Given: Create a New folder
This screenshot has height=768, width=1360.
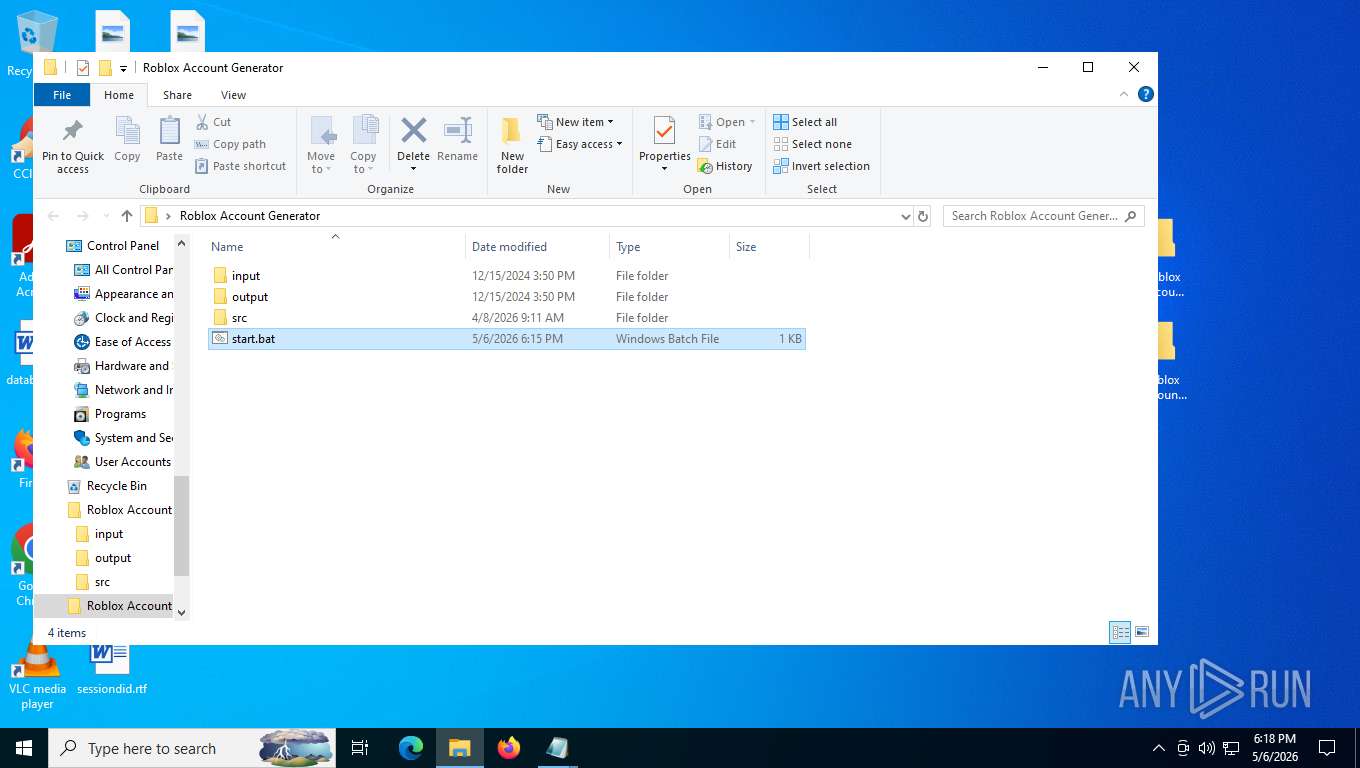Looking at the screenshot, I should (512, 146).
